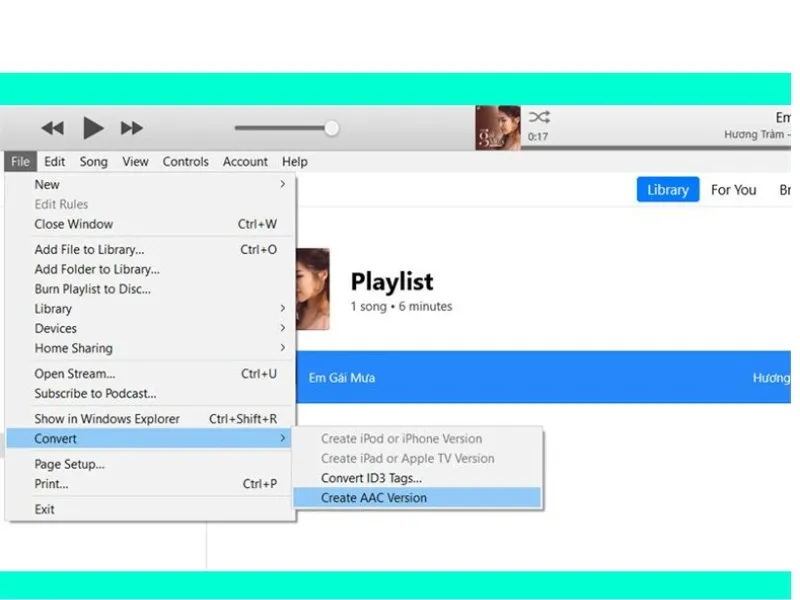Choose Show in Windows Explorer
This screenshot has width=800, height=600.
click(149, 419)
